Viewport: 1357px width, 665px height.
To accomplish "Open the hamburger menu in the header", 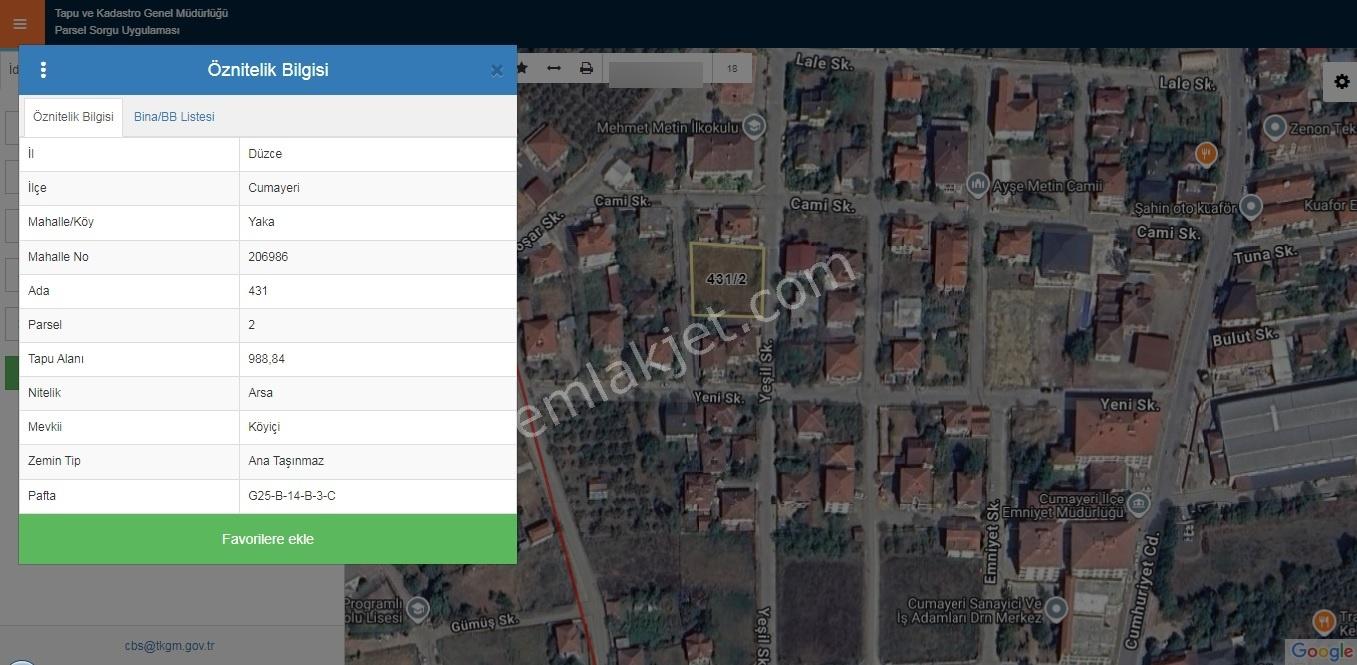I will point(20,24).
